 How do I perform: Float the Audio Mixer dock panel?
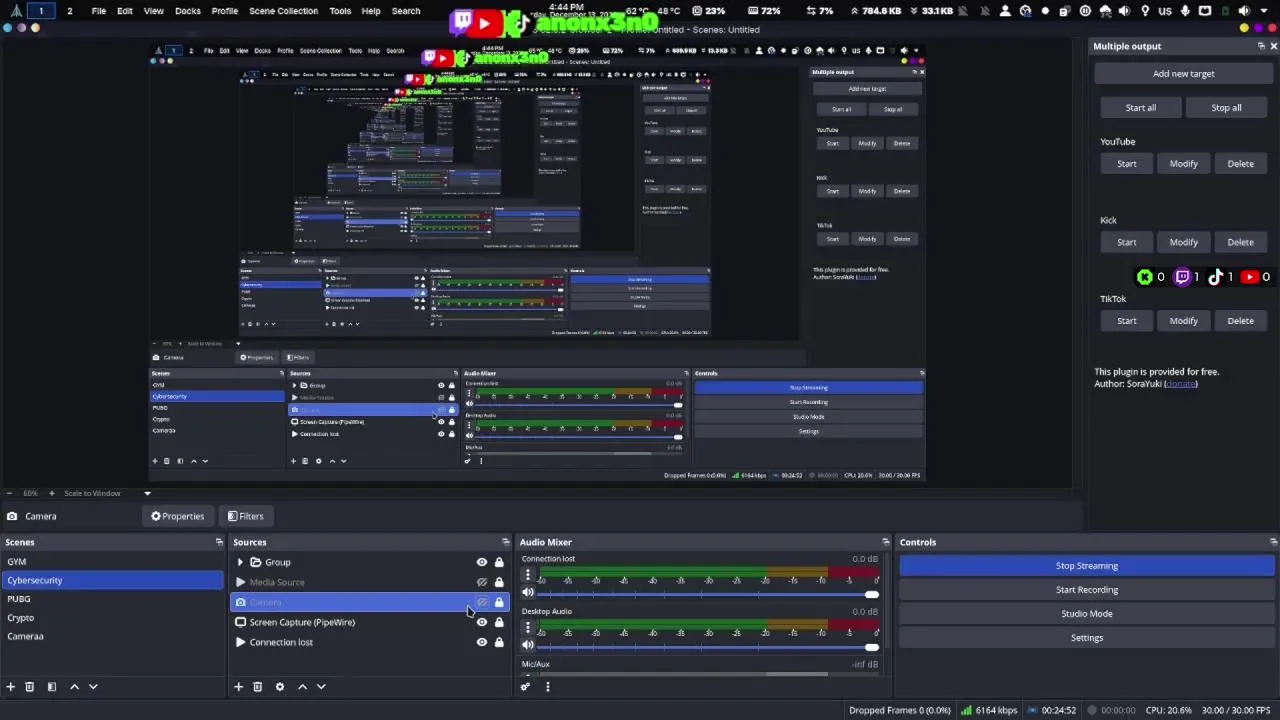[x=885, y=542]
